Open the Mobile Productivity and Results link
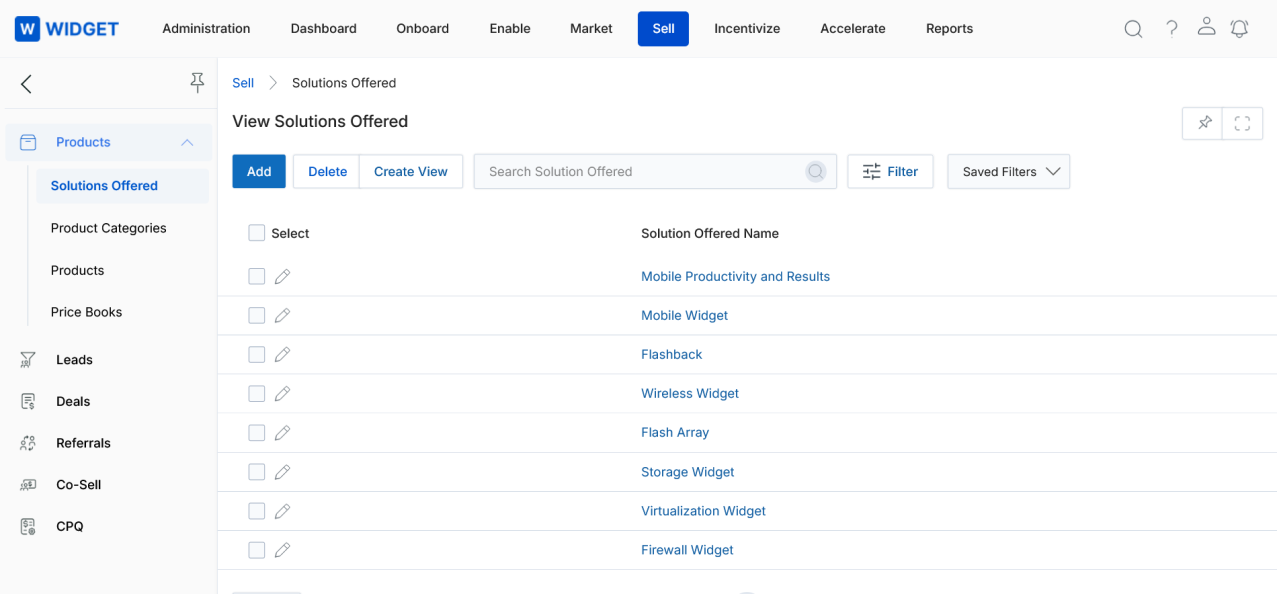The image size is (1277, 594). pos(735,276)
